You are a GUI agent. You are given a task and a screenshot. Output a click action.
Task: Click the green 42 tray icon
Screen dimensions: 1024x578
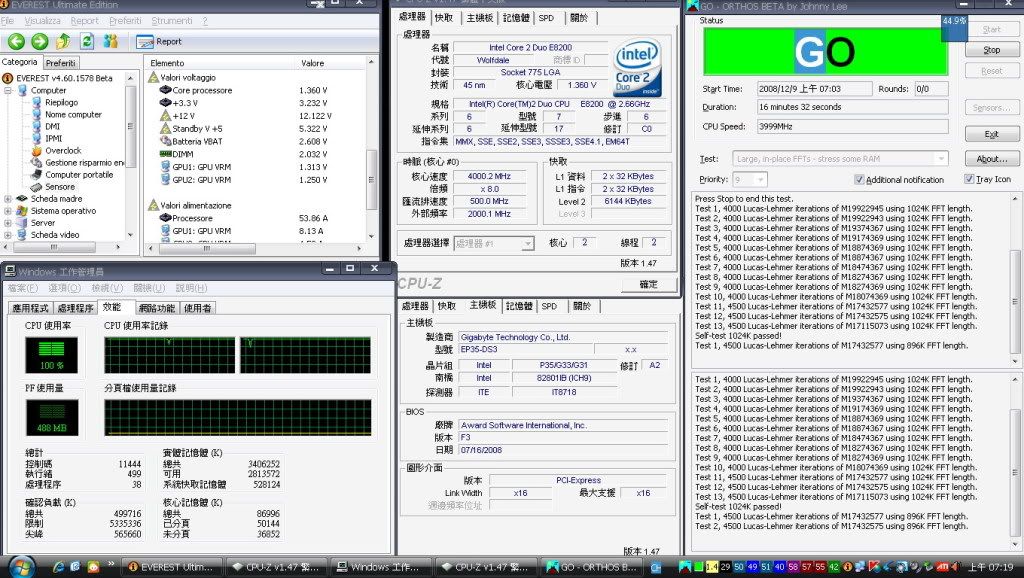tap(834, 567)
